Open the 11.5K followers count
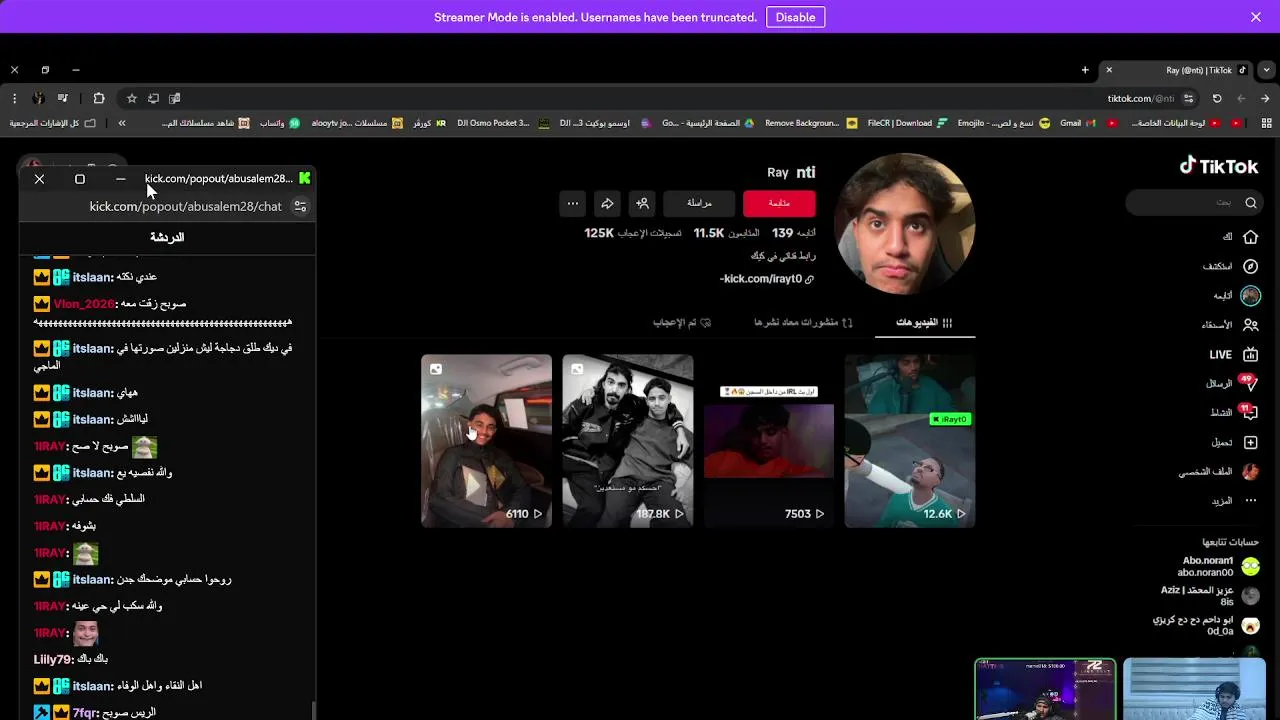The height and width of the screenshot is (720, 1280). coord(726,233)
